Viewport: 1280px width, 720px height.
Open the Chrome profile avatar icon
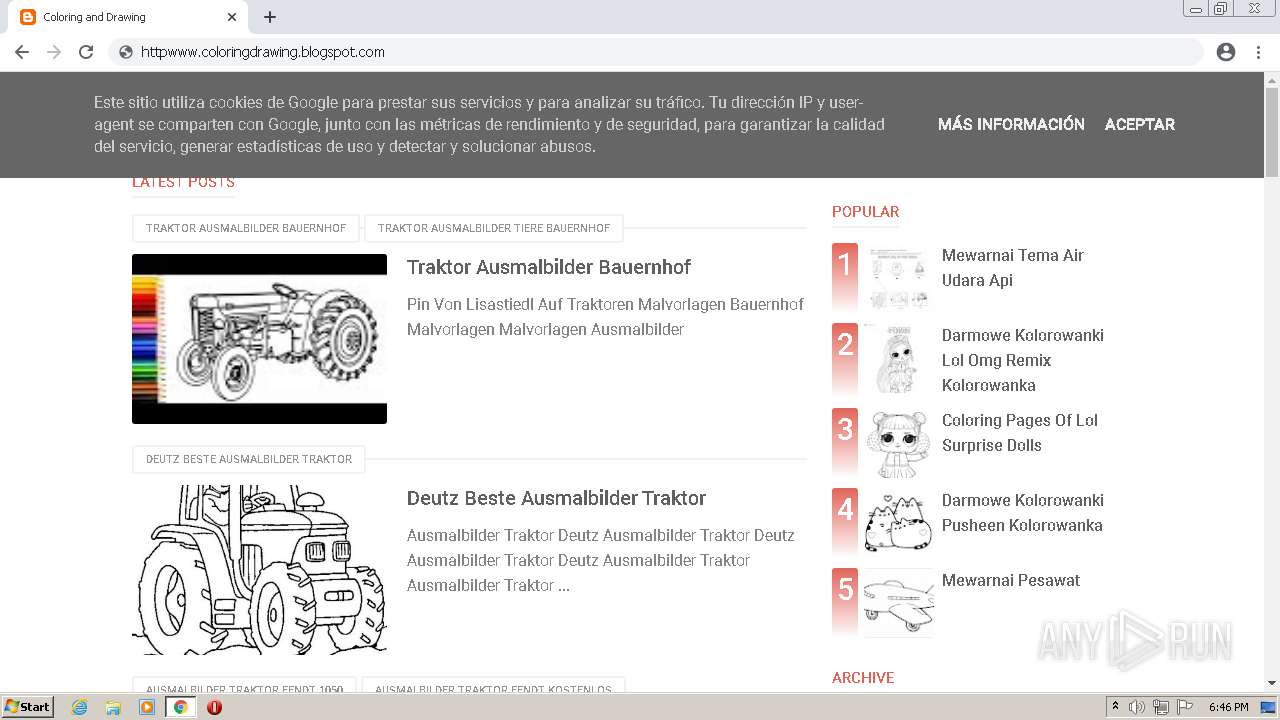(x=1226, y=52)
